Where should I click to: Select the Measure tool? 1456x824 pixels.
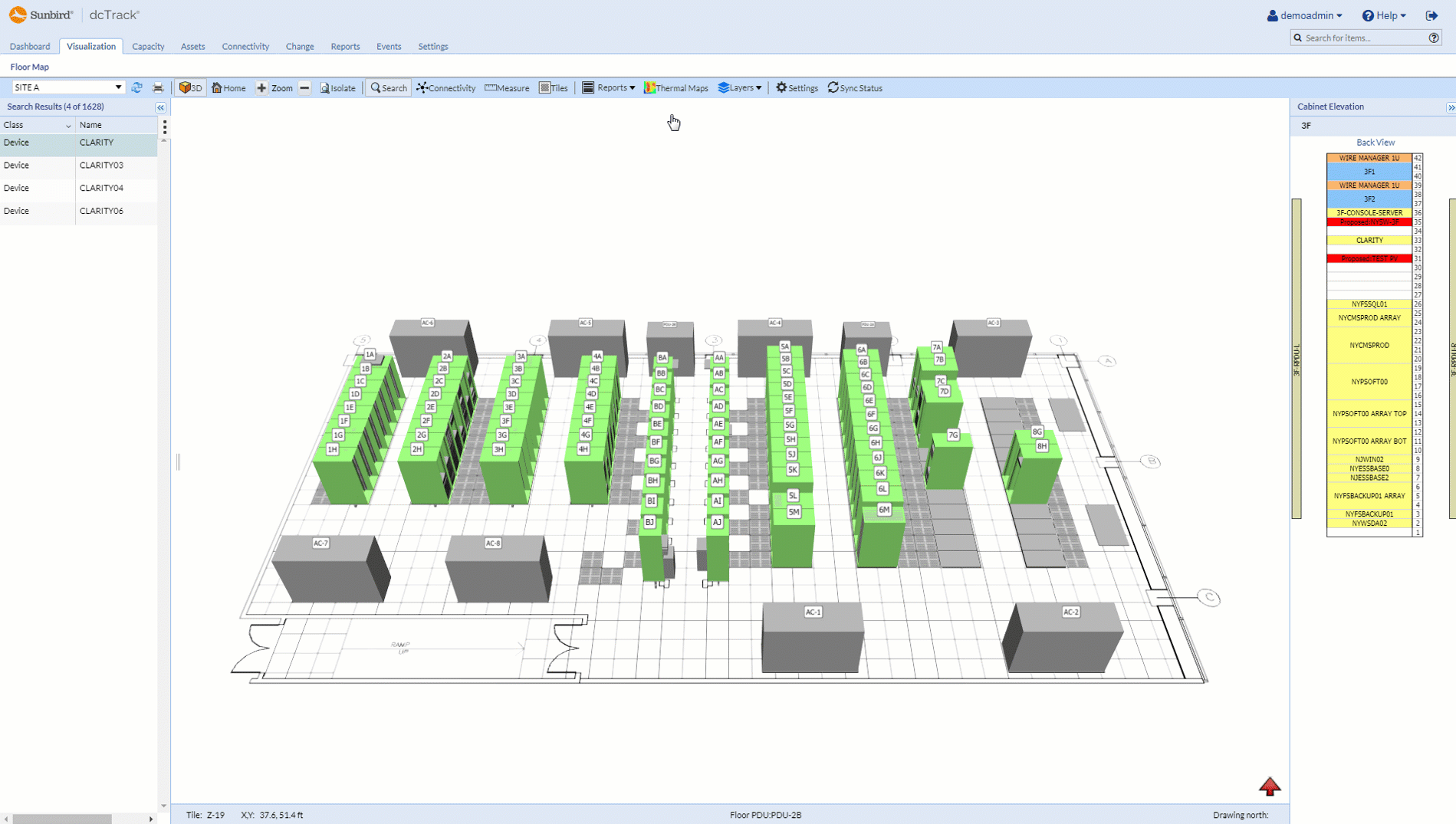507,88
